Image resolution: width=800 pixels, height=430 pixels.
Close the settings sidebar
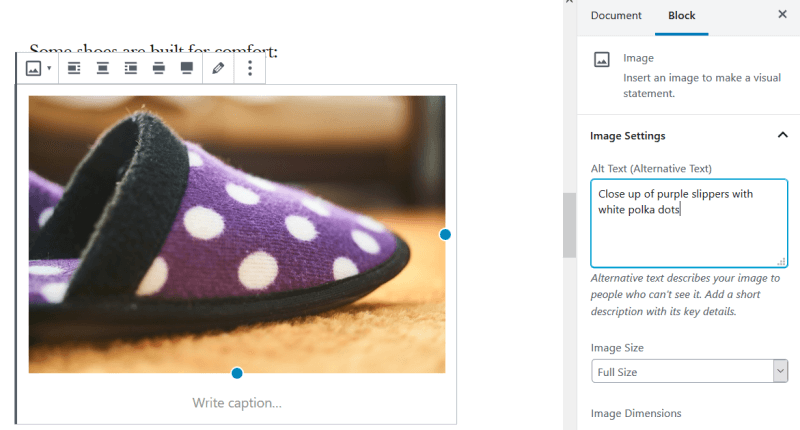[782, 14]
